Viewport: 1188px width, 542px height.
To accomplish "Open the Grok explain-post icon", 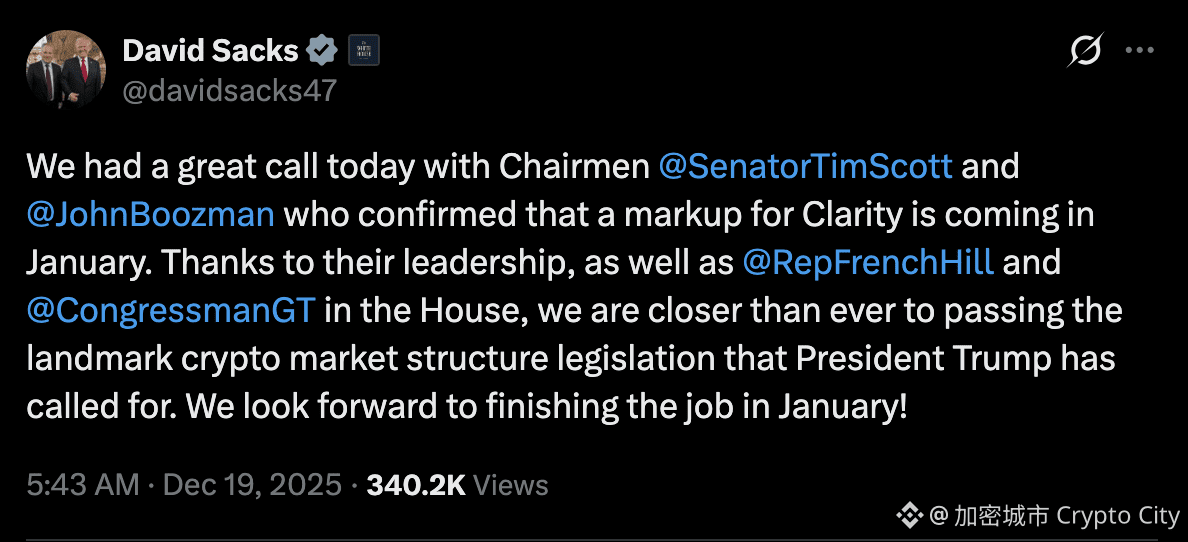I will (1084, 50).
